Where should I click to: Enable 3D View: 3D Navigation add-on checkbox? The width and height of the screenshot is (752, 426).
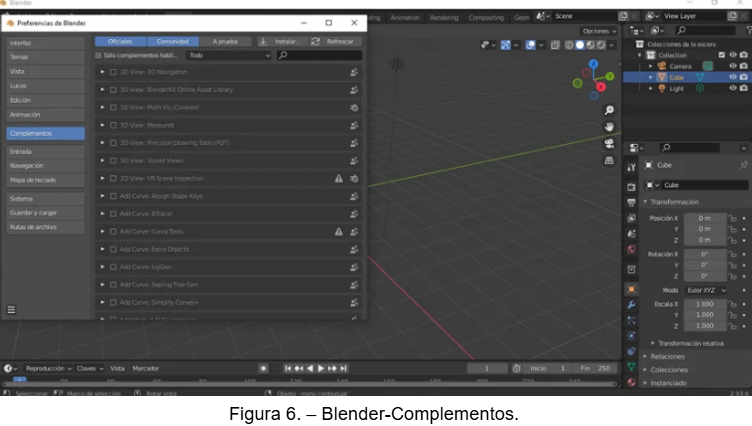tap(113, 72)
